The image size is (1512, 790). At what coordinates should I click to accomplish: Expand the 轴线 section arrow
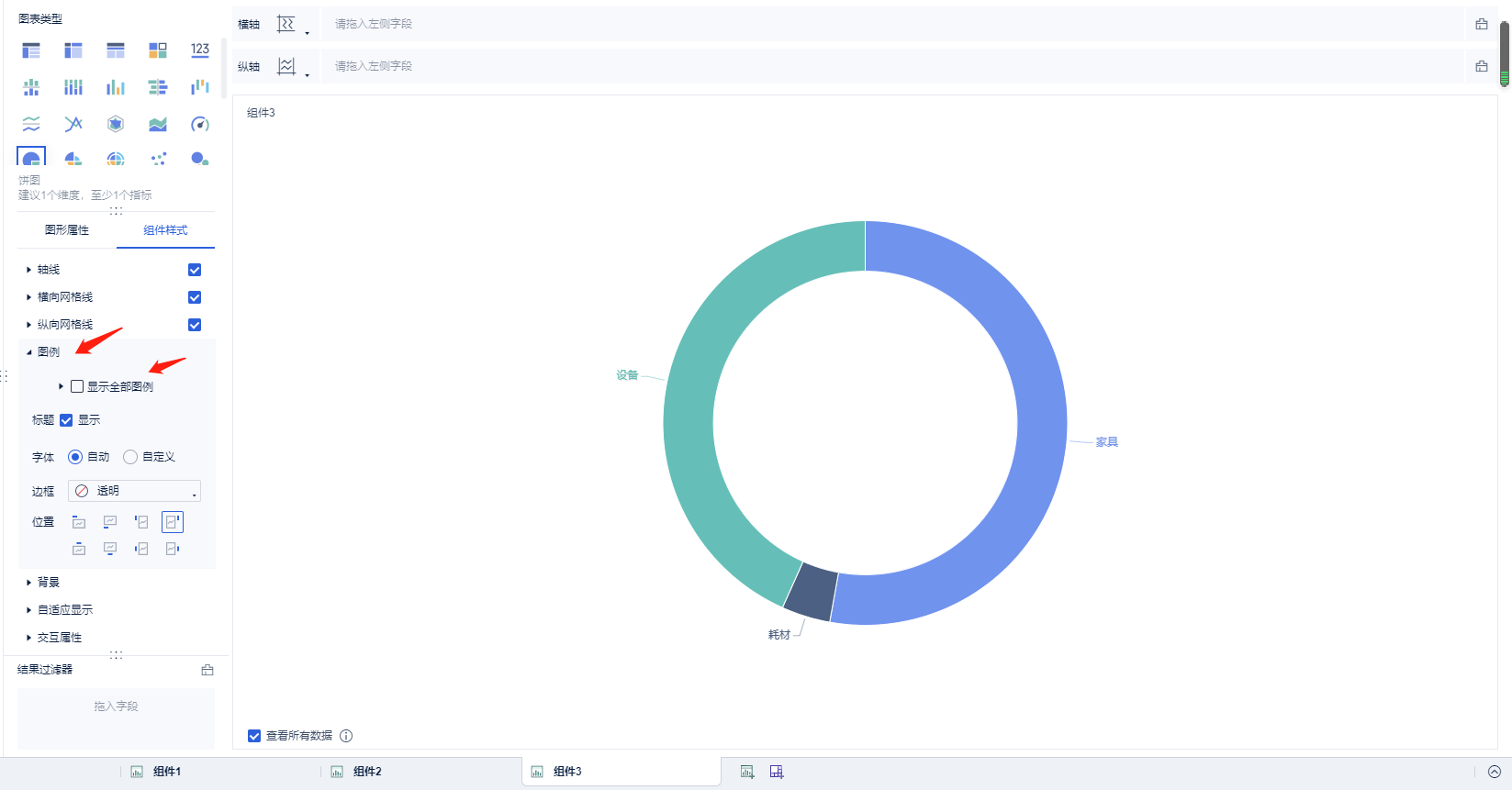29,270
